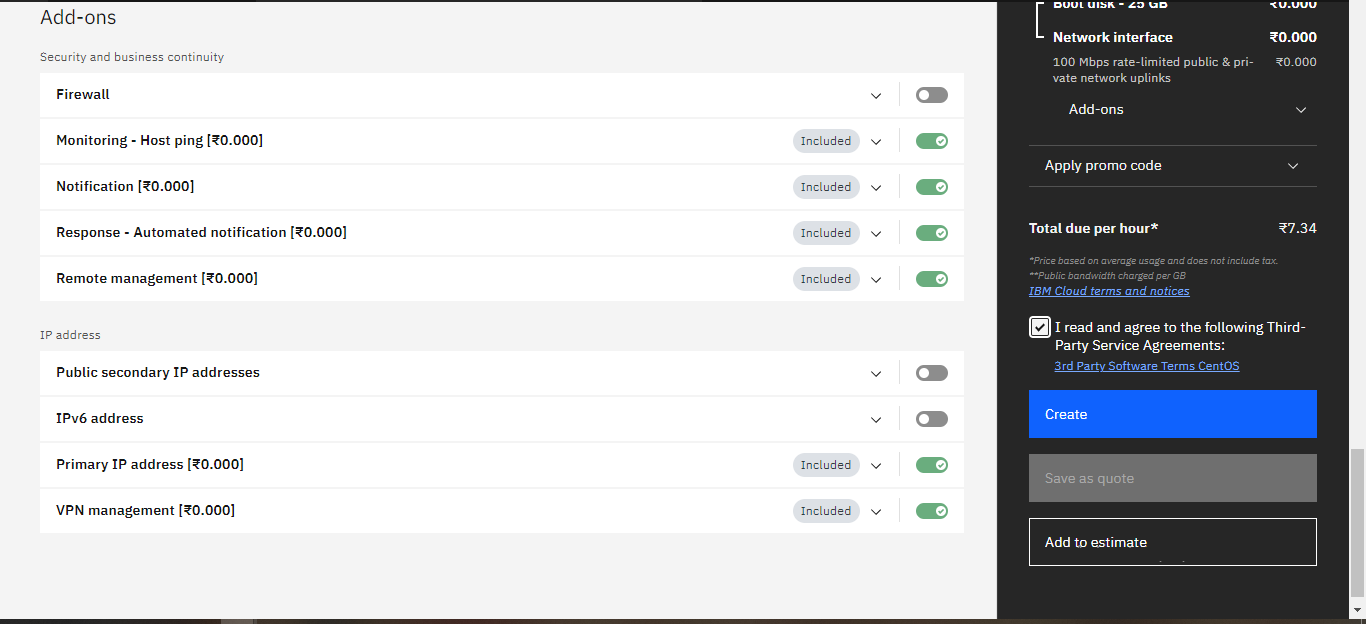The image size is (1366, 624).
Task: Enable the Firewall add-on toggle
Action: (x=931, y=95)
